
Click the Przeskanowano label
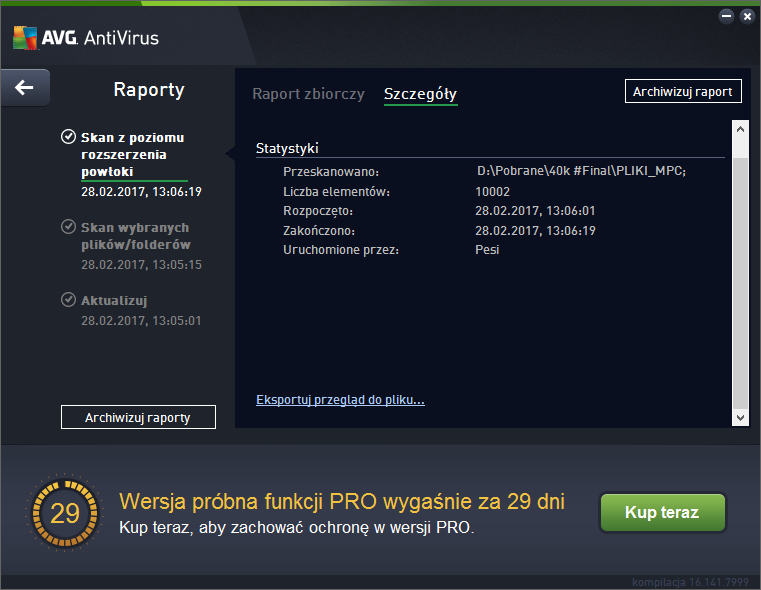(331, 172)
